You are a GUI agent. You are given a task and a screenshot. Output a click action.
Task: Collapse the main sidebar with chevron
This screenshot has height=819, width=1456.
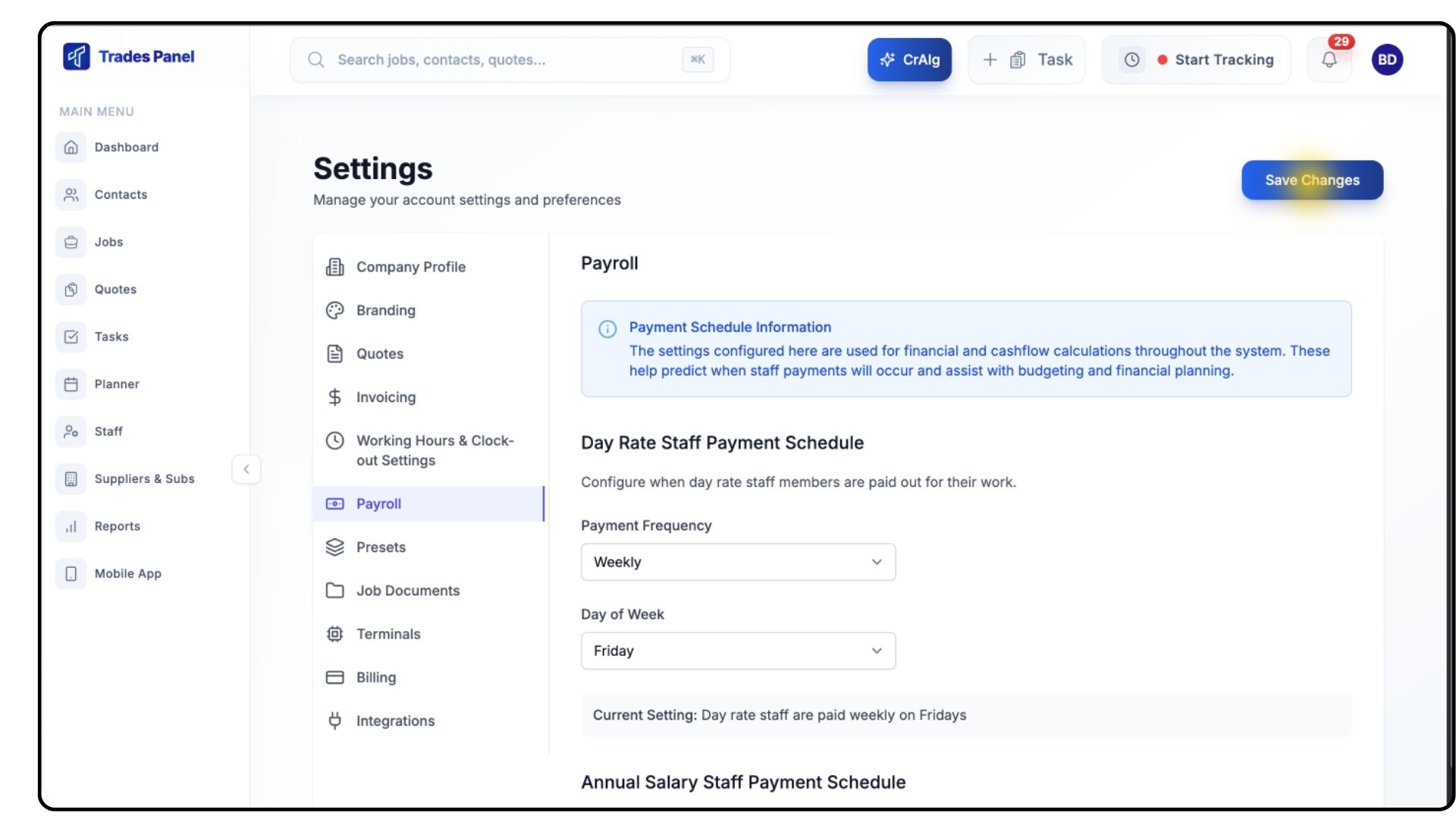tap(246, 469)
